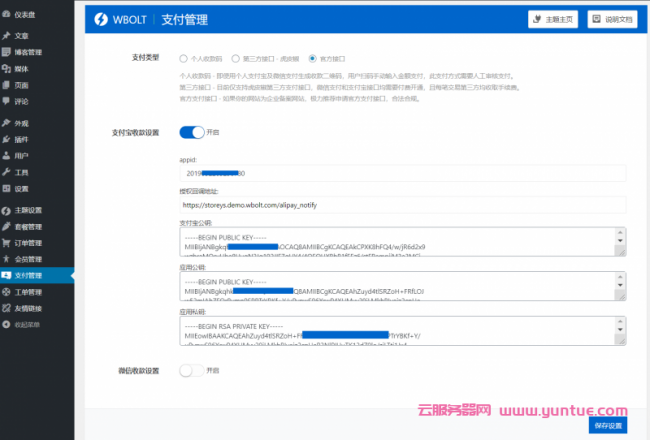Open 设置 settings in sidebar

click(x=21, y=189)
